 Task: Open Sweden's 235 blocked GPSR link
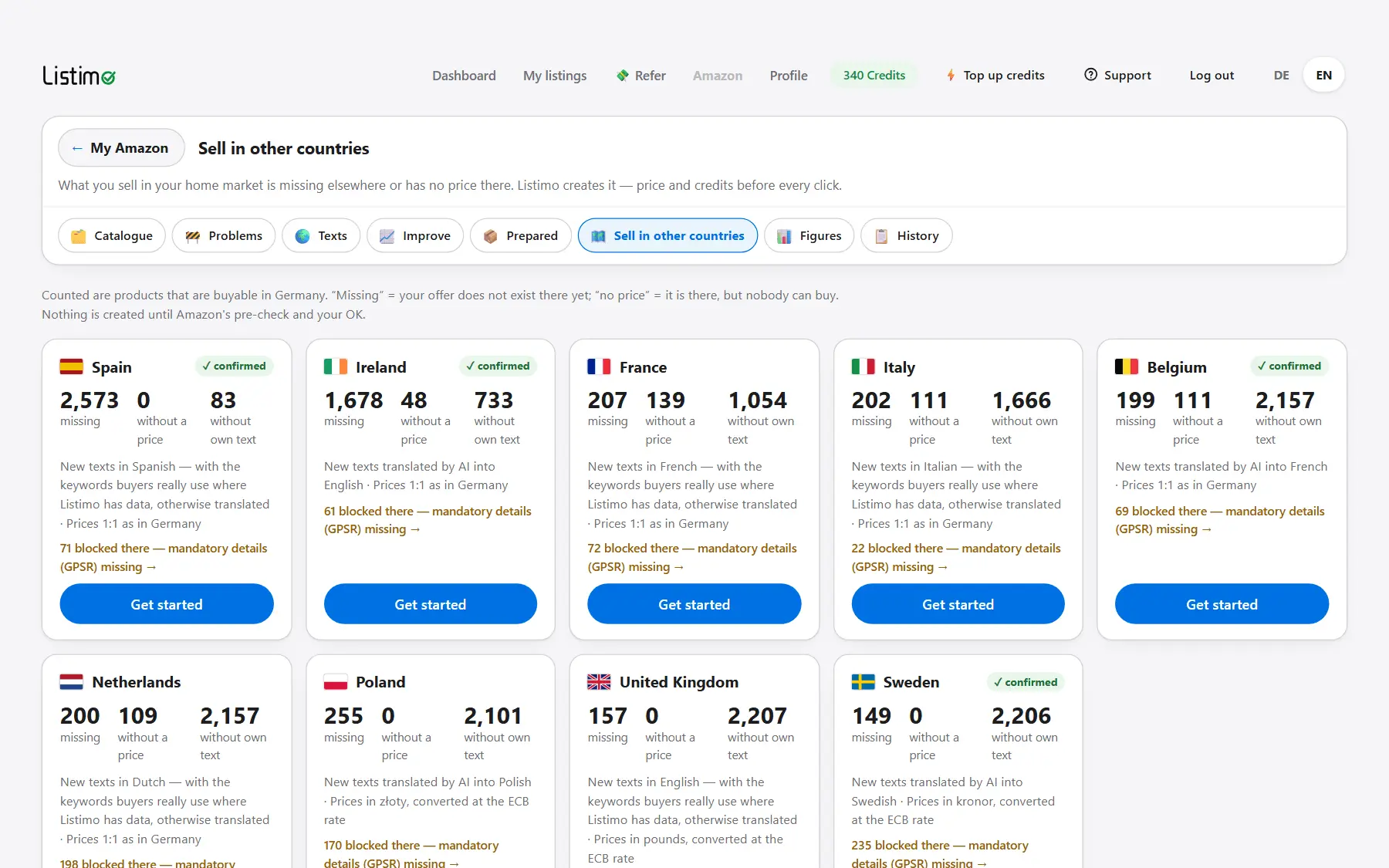coord(940,854)
